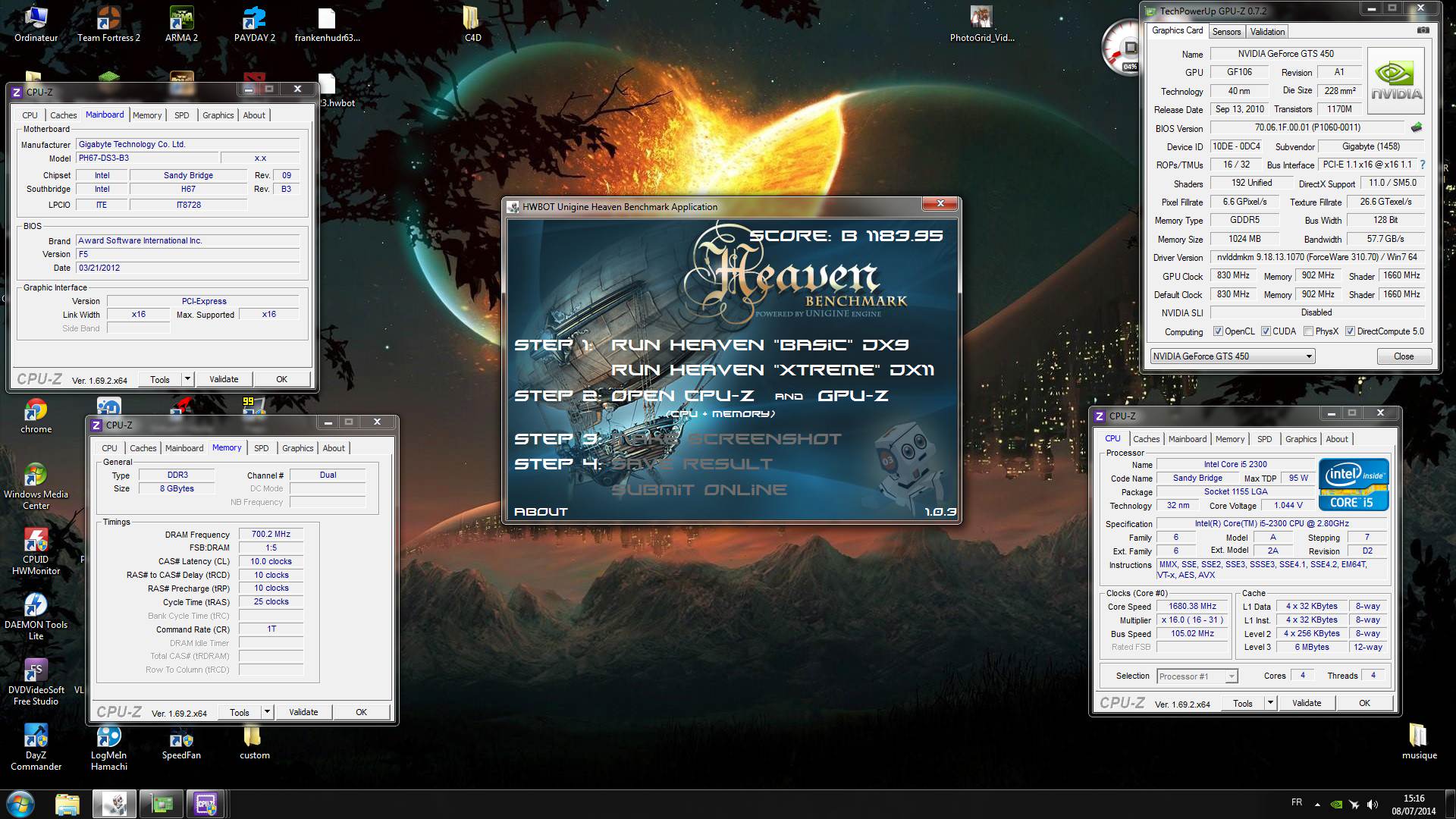This screenshot has height=819, width=1456.
Task: Click Close button in GPU-Z
Action: [x=1404, y=356]
